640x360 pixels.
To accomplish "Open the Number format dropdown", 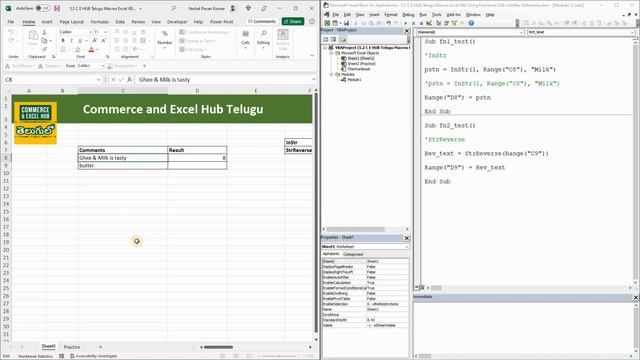I will click(x=165, y=39).
